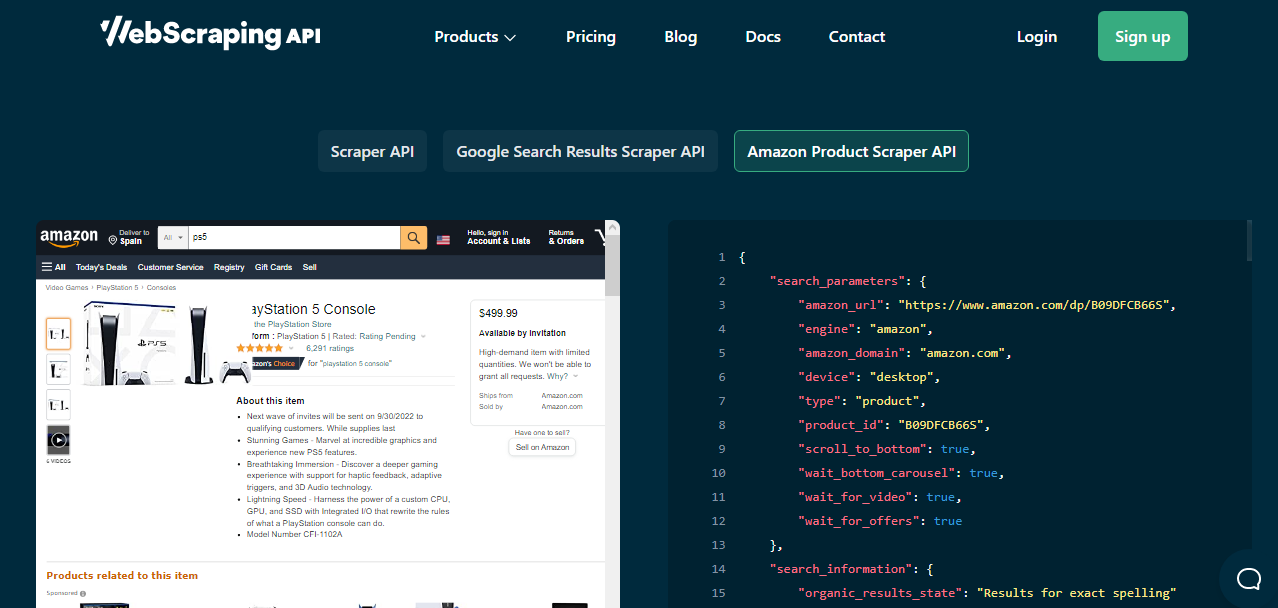Switch to the Scraper API option
The image size is (1278, 608).
(372, 151)
